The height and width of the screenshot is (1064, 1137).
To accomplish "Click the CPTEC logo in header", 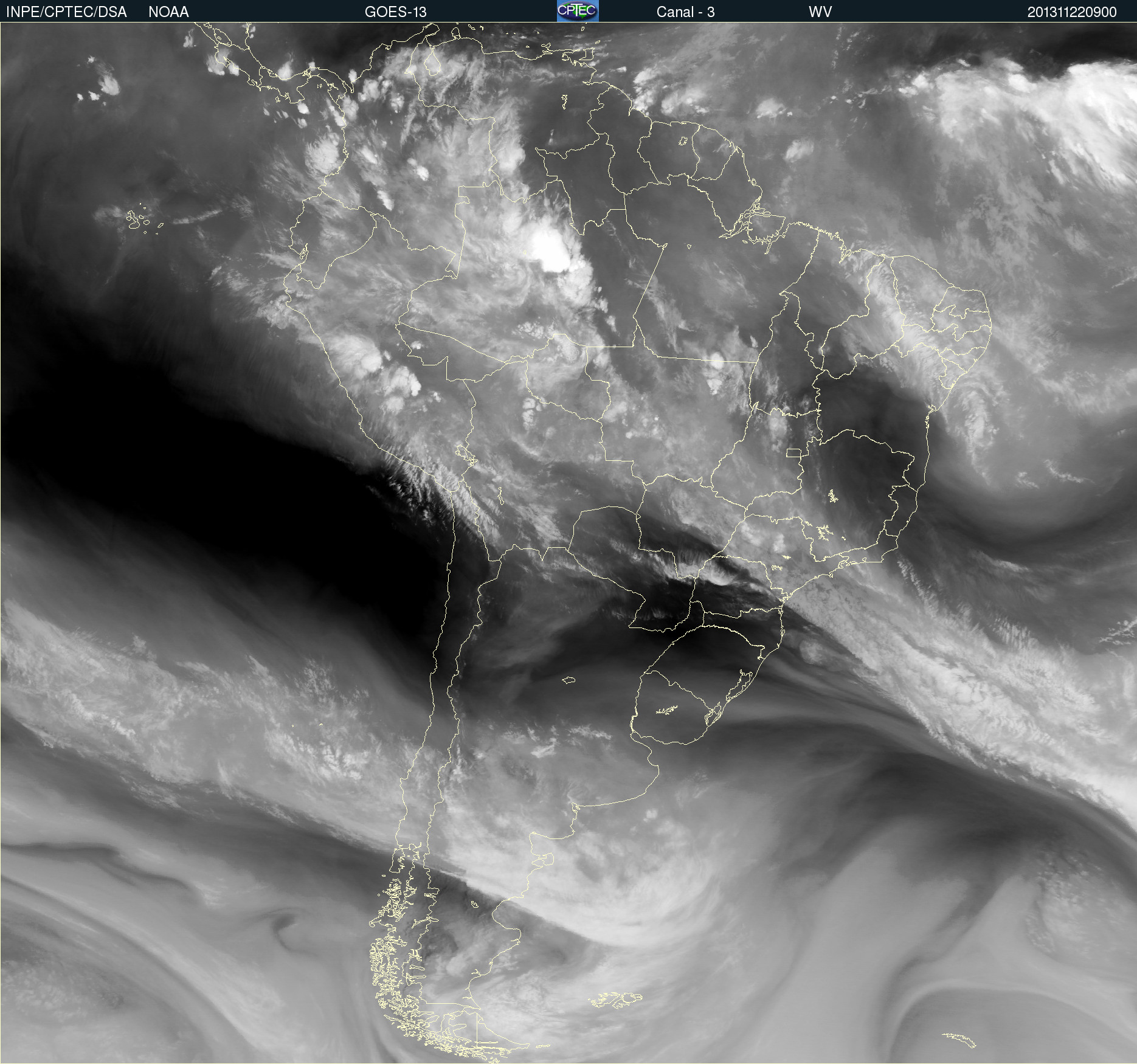I will click(x=578, y=11).
